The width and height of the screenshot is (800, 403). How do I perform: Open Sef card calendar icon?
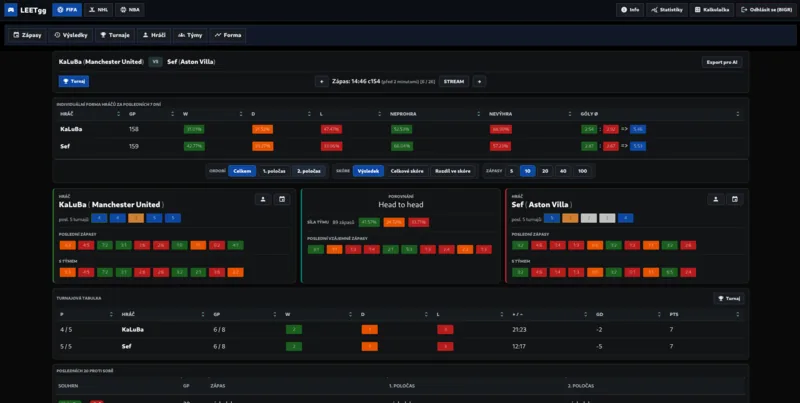(735, 199)
